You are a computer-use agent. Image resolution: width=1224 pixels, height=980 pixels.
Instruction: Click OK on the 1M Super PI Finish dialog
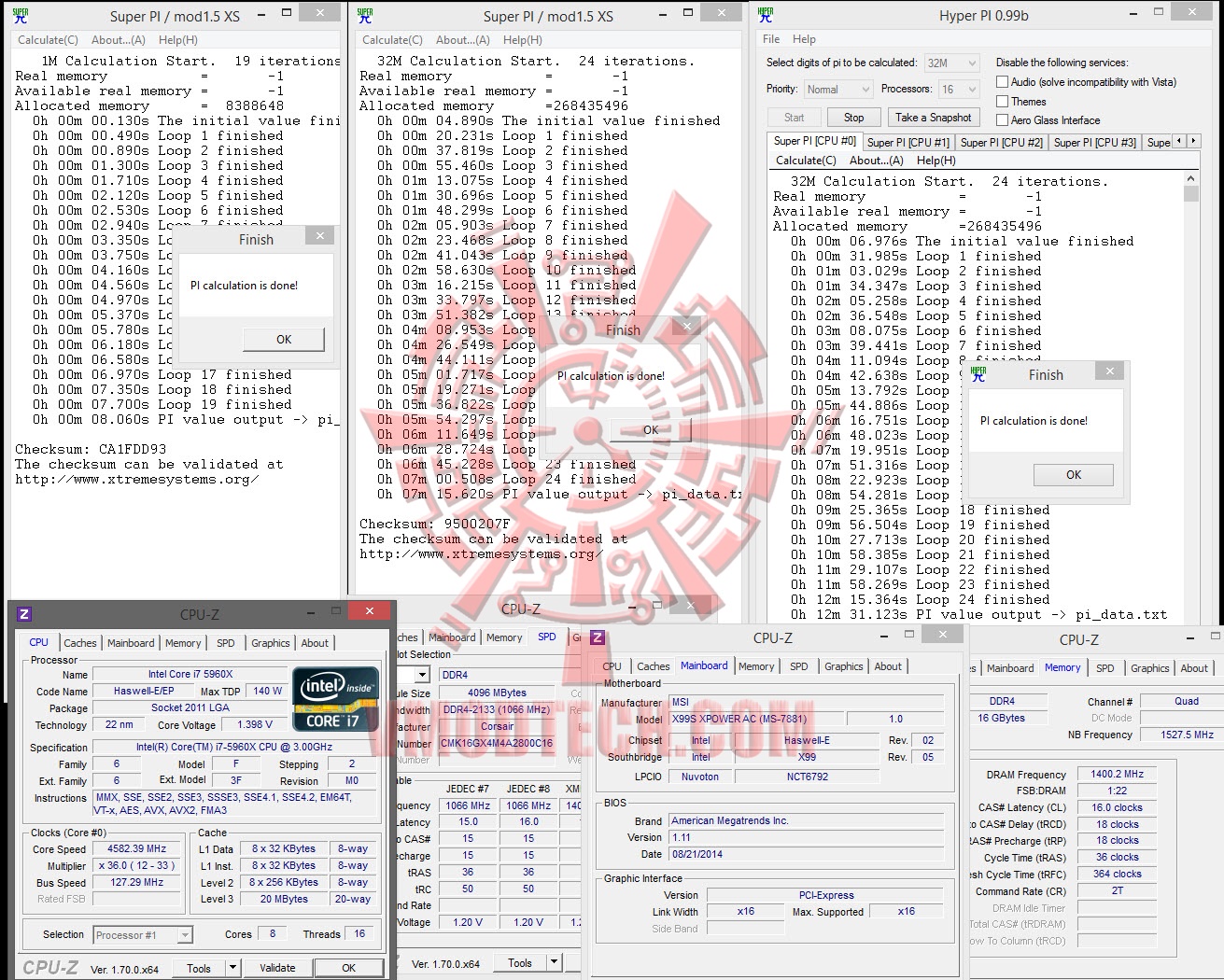(x=284, y=340)
